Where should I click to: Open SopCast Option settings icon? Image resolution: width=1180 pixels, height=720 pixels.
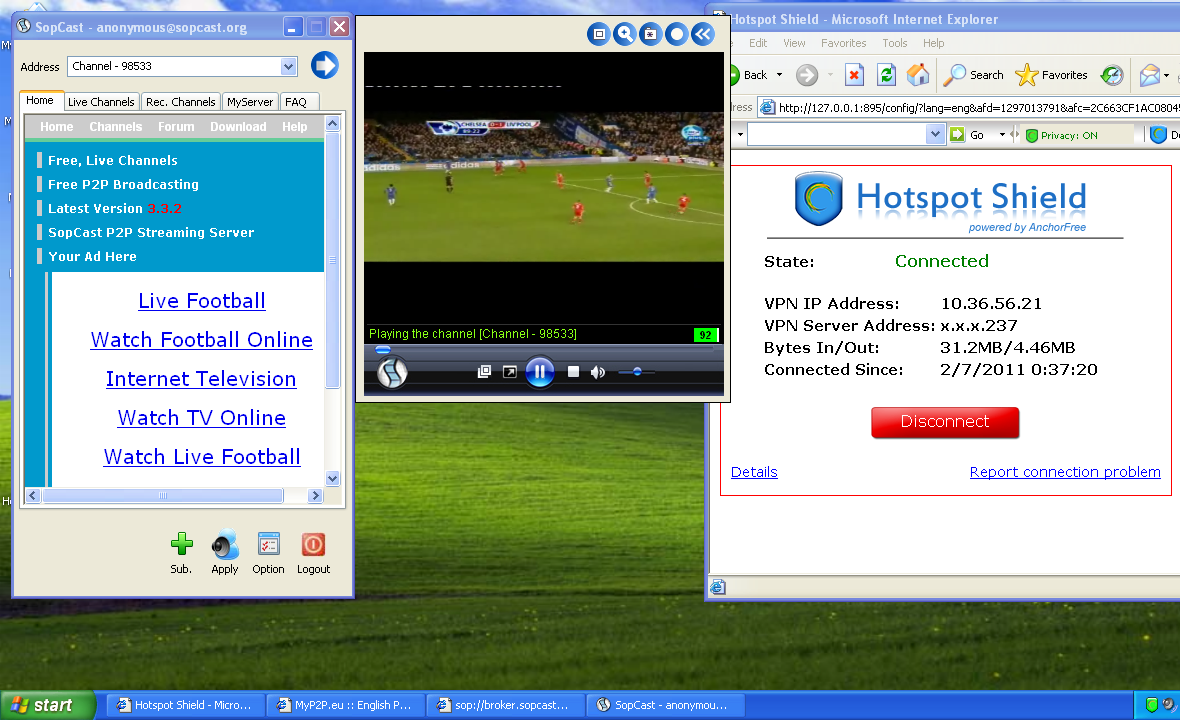269,544
